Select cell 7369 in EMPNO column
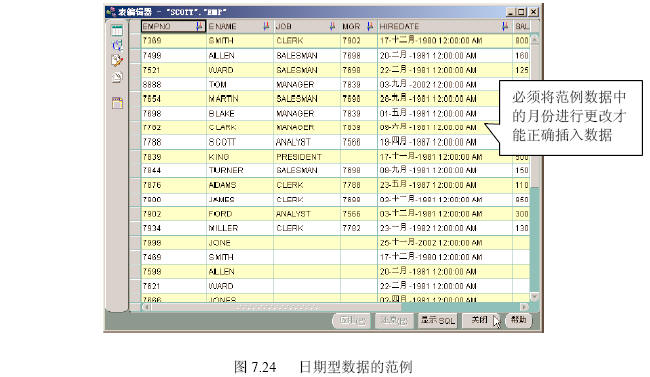 tap(173, 41)
